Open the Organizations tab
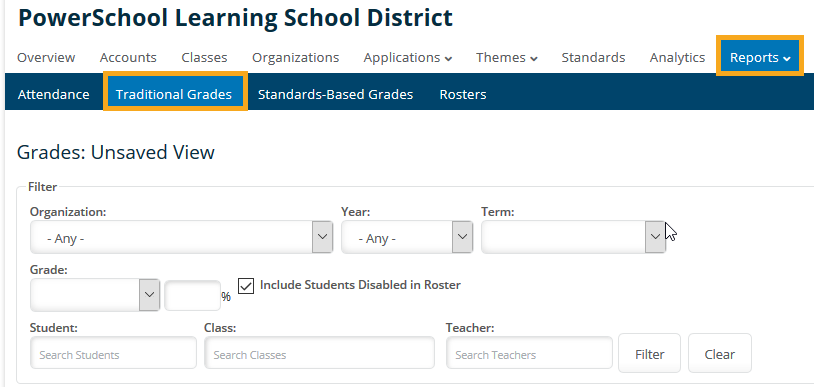The width and height of the screenshot is (814, 387). point(295,58)
